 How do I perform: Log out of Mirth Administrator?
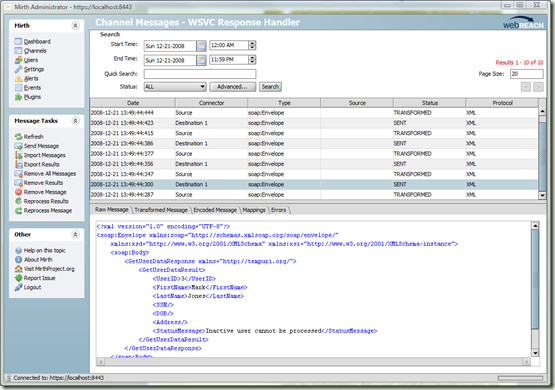coord(28,287)
